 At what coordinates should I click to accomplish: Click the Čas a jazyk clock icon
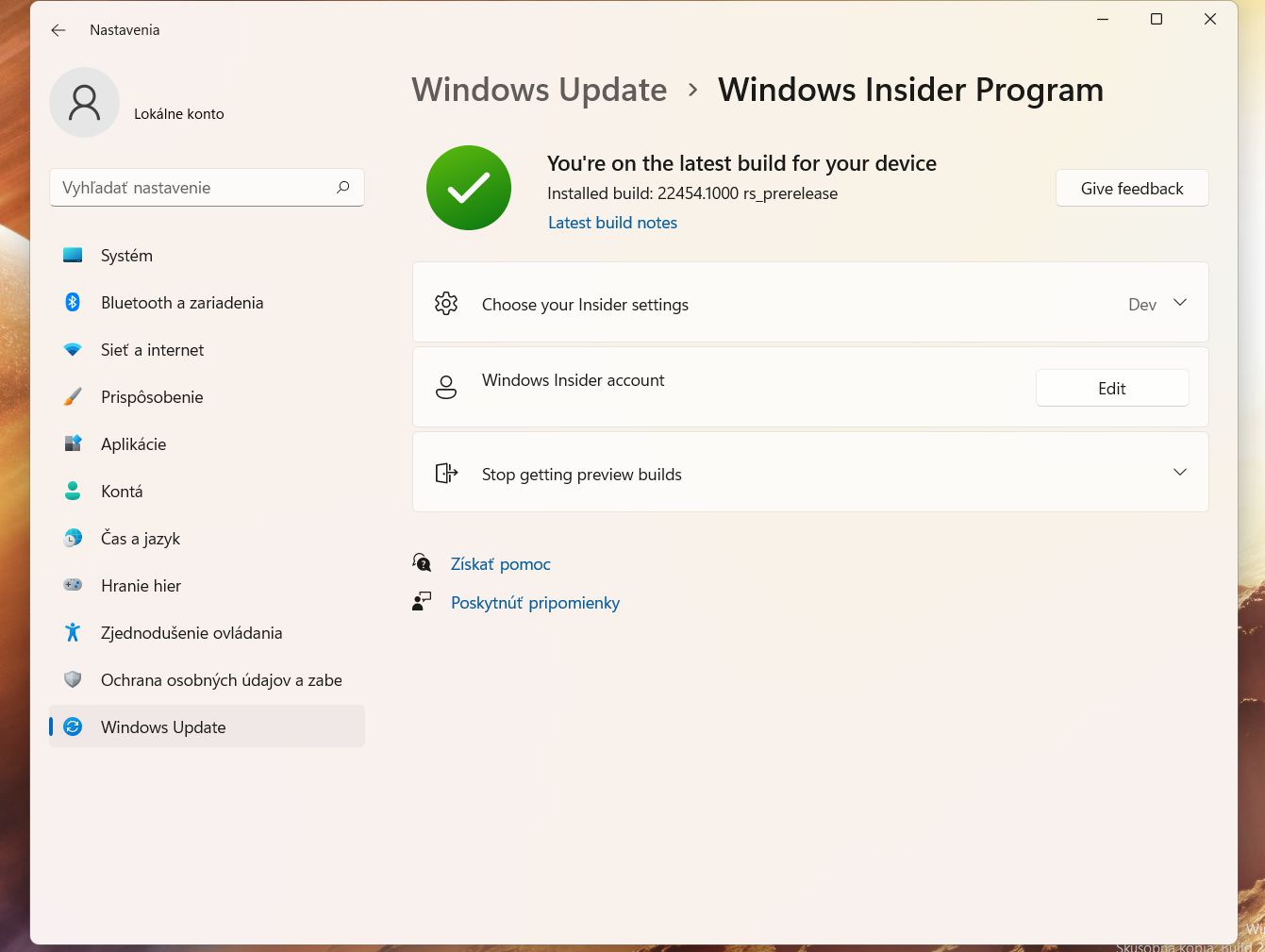coord(73,538)
